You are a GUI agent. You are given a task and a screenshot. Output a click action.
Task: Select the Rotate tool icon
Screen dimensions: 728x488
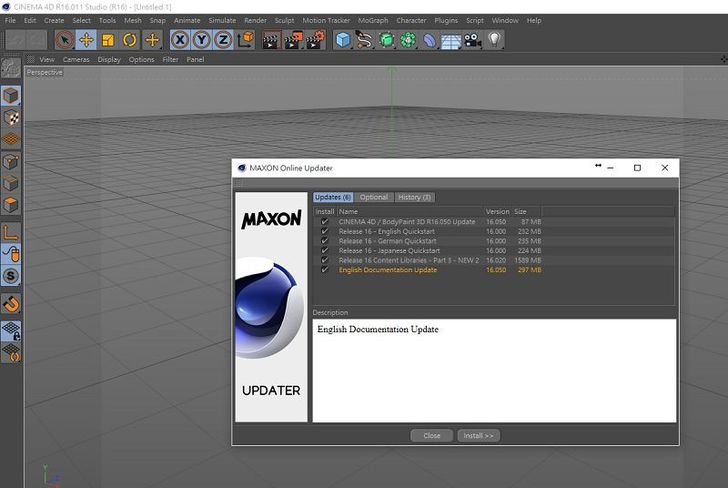click(x=130, y=40)
